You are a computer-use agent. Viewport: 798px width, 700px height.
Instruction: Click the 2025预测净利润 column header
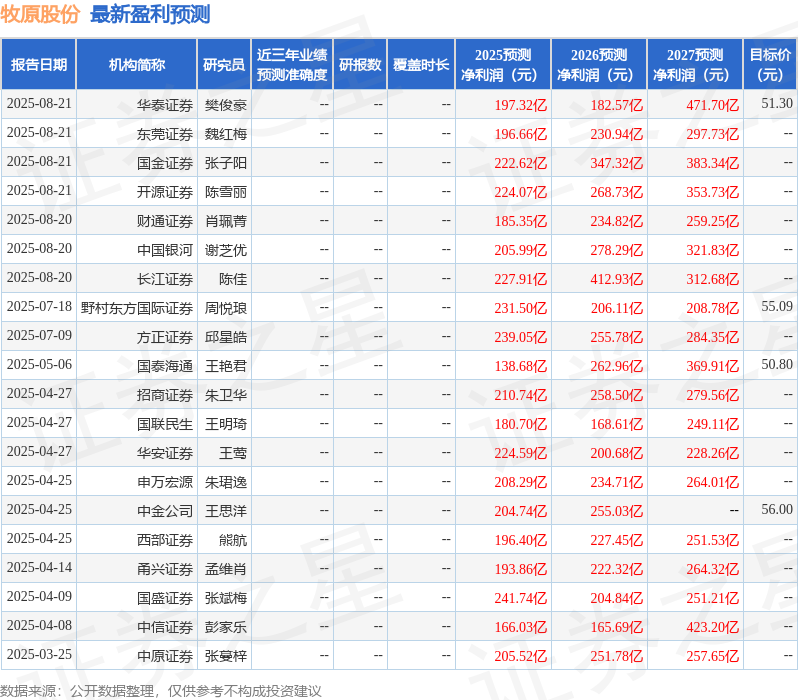pos(503,65)
